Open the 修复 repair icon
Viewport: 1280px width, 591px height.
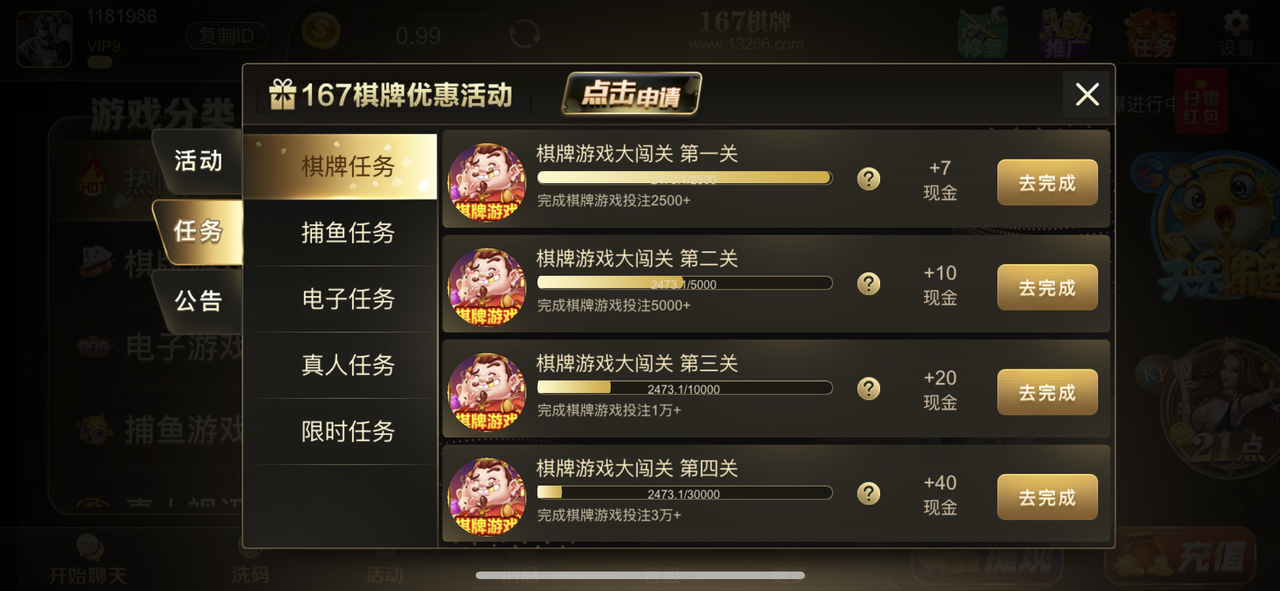pos(982,34)
